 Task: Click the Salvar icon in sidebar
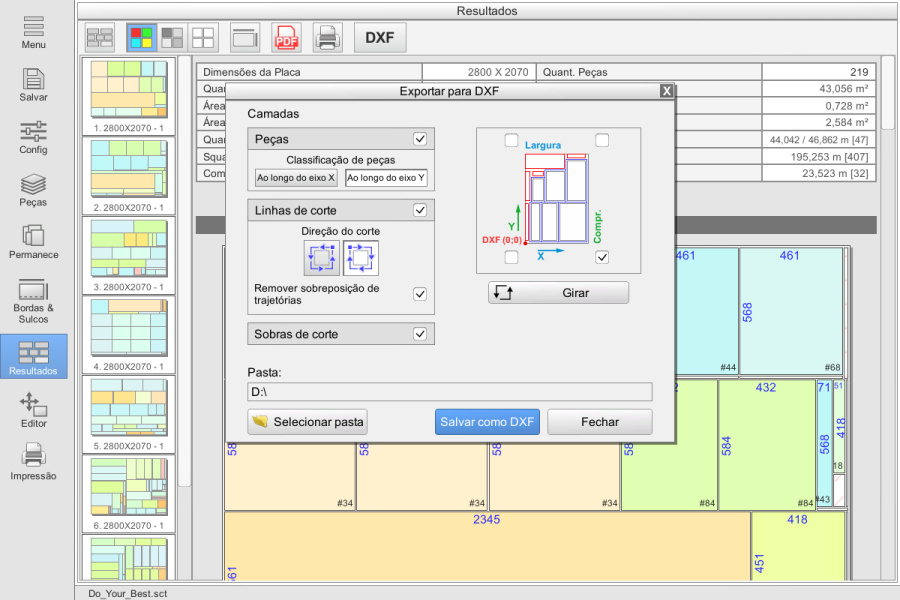[x=33, y=85]
